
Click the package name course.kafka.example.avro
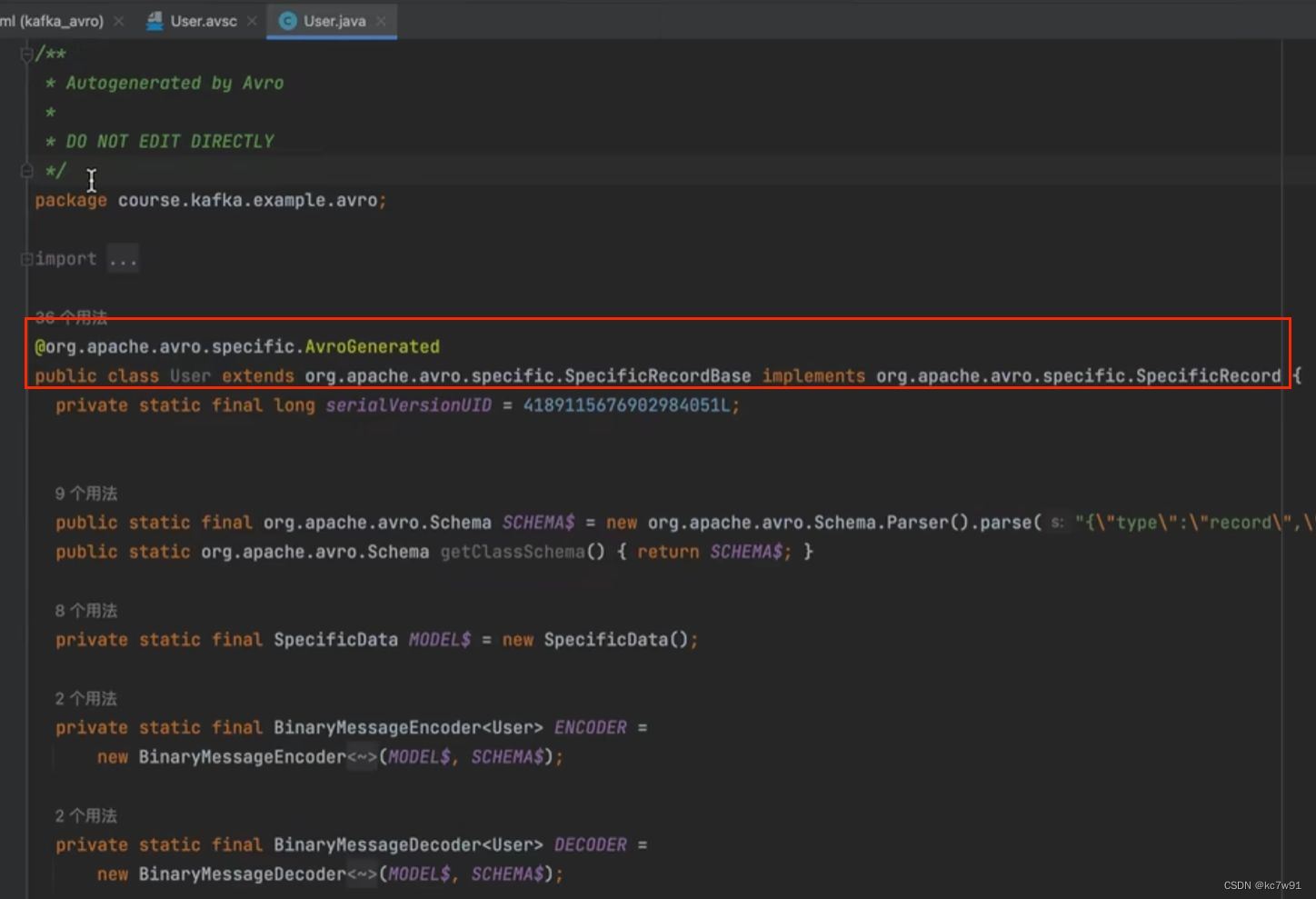coord(247,201)
